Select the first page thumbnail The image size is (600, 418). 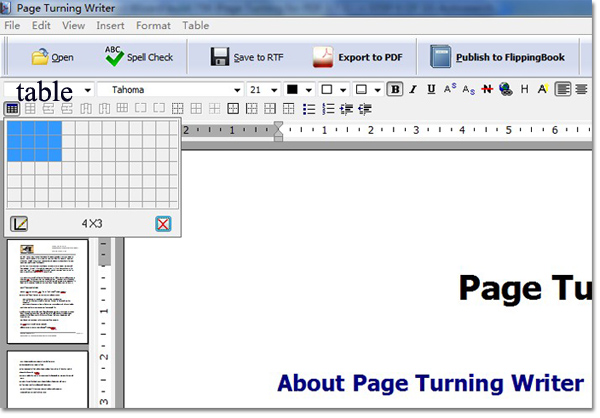coord(47,292)
